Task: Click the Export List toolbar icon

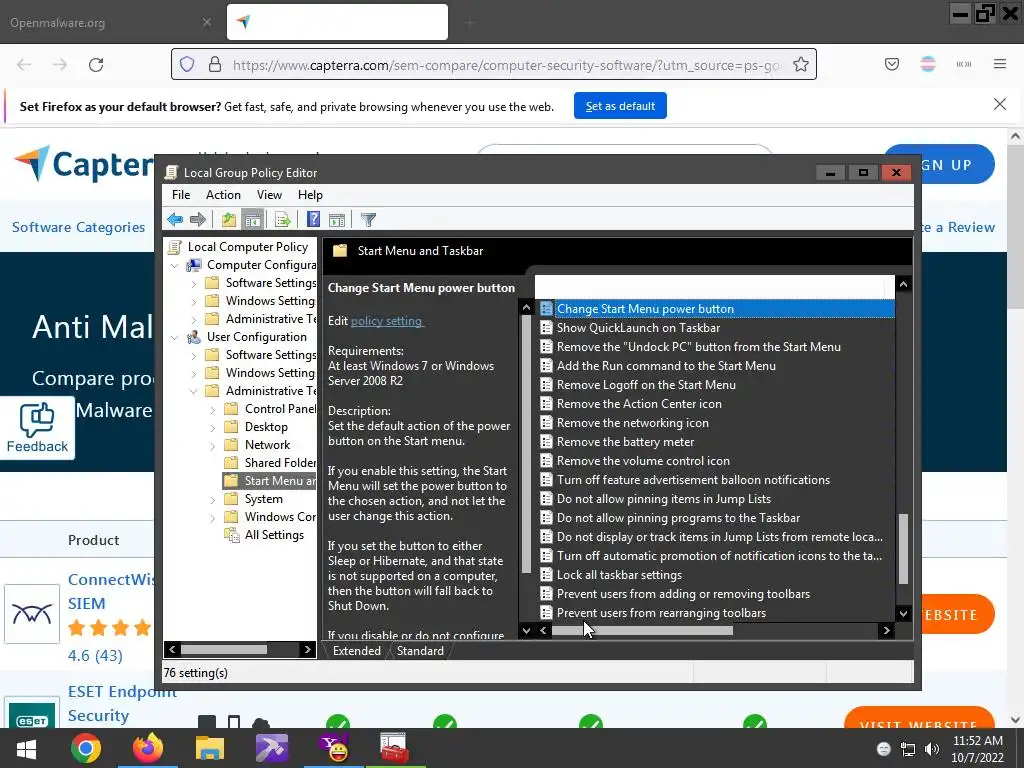Action: point(282,219)
